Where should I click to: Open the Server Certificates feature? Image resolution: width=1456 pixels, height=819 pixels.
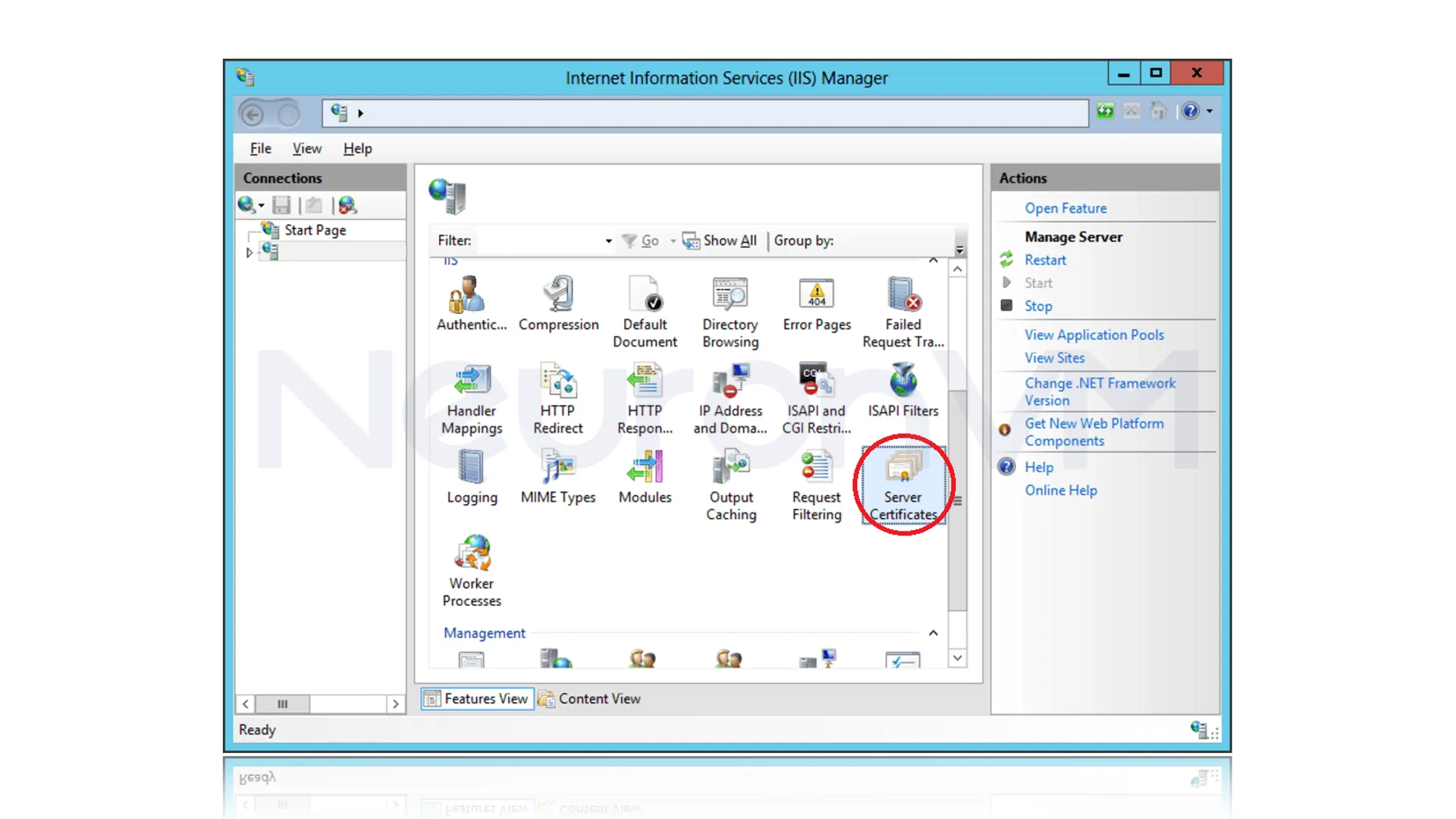coord(902,484)
